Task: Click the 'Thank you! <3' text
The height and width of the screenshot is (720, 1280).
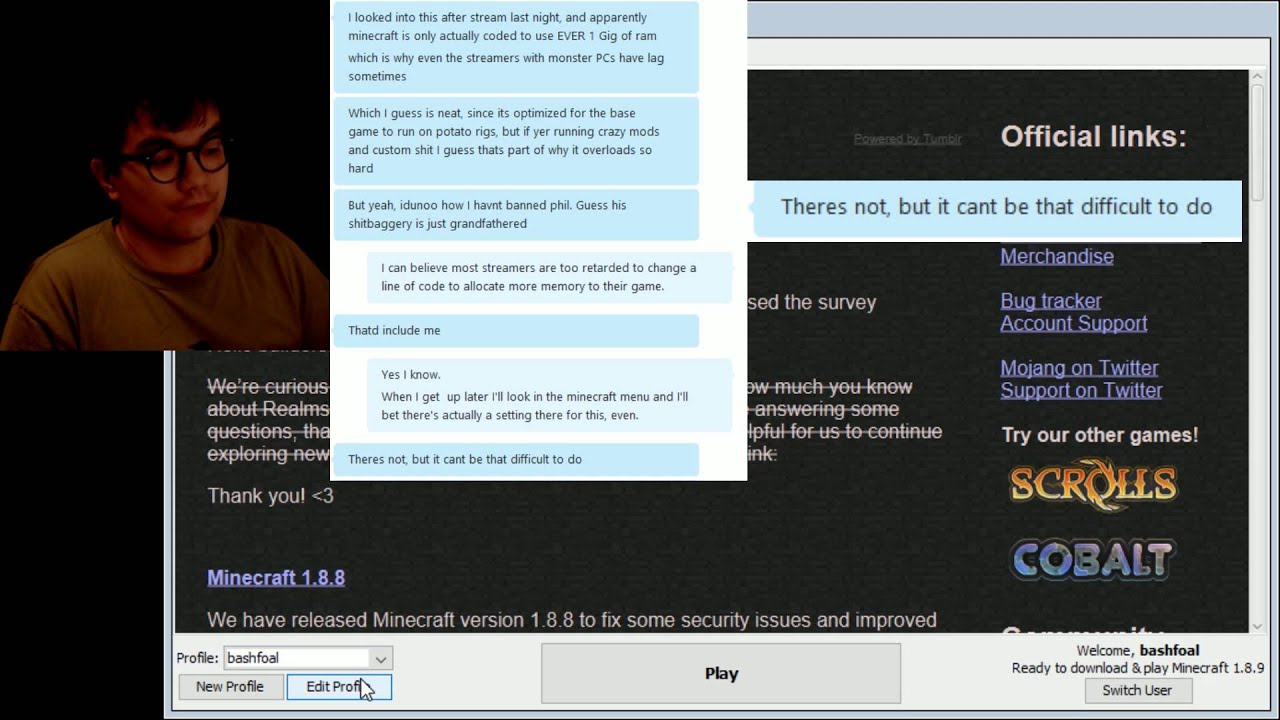Action: pyautogui.click(x=270, y=496)
